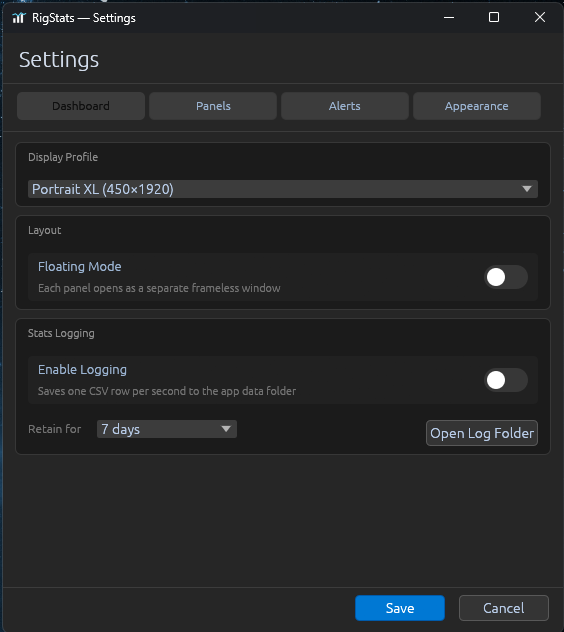Open the Panels tab
Screen dimensions: 564x632
tap(213, 106)
